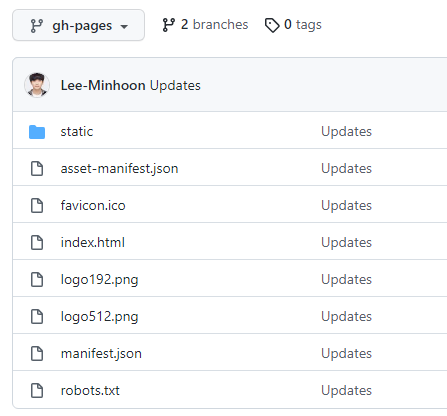Open Updates commit for favicon.ico

click(346, 206)
